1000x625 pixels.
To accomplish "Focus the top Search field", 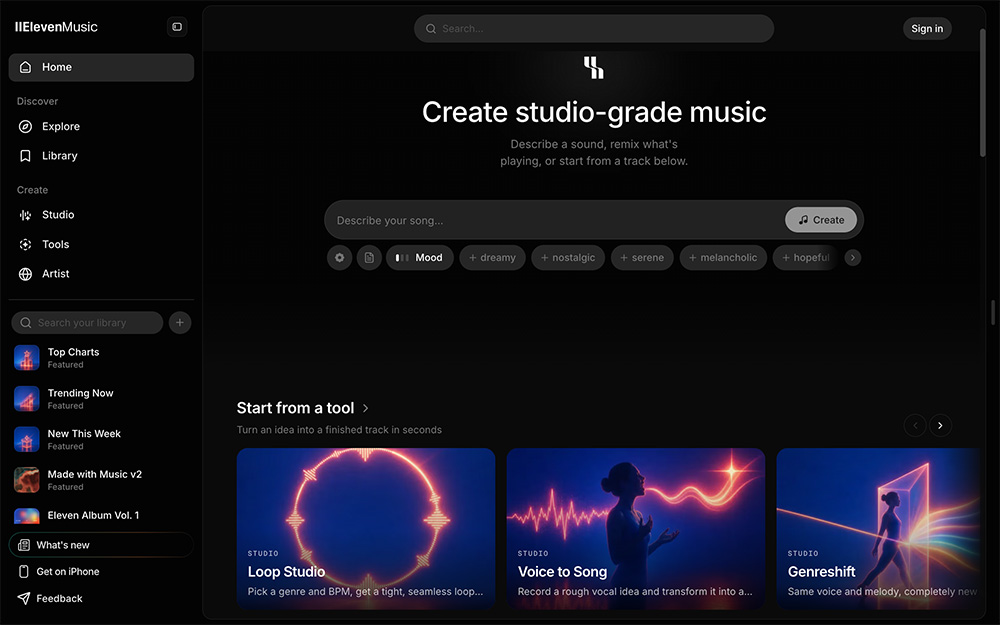I will tap(594, 29).
